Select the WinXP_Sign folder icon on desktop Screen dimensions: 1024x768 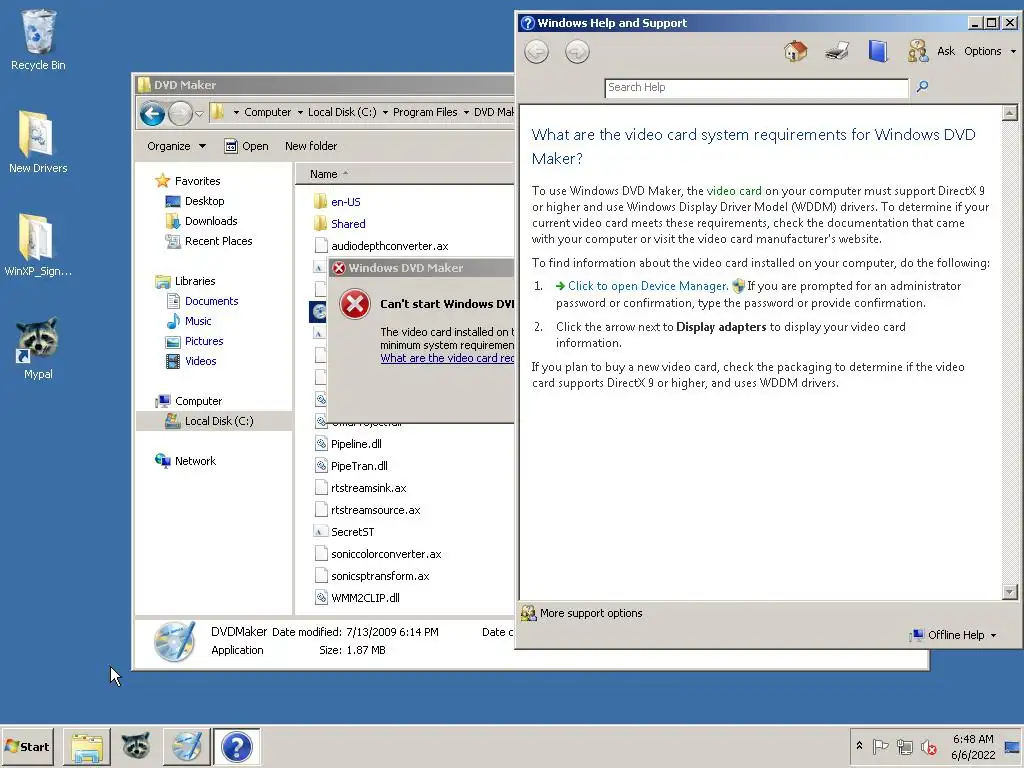38,244
